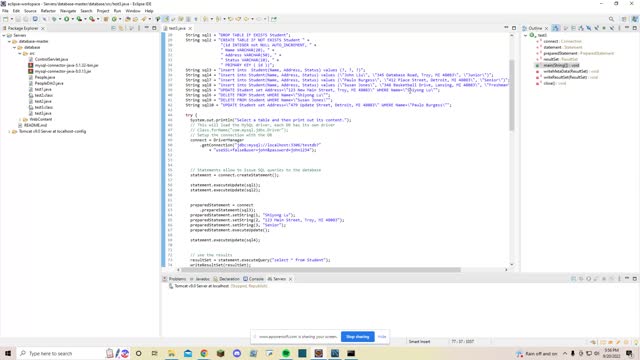This screenshot has width=640, height=360.
Task: Open the Navigate menu
Action: coord(68,11)
